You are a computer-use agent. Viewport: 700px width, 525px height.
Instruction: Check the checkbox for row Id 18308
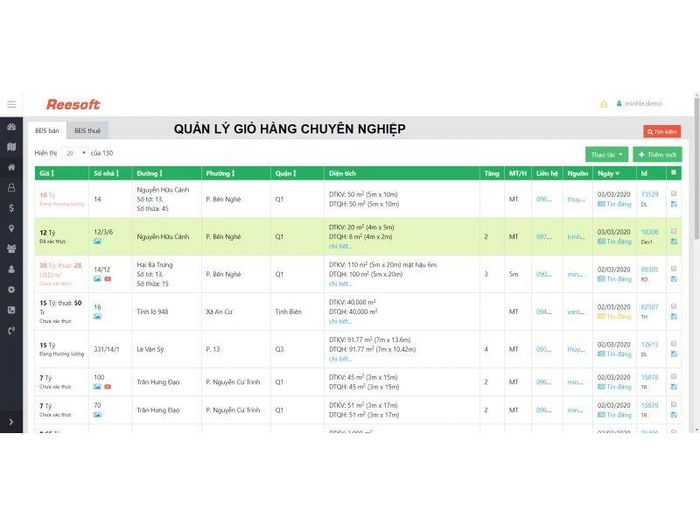674,231
